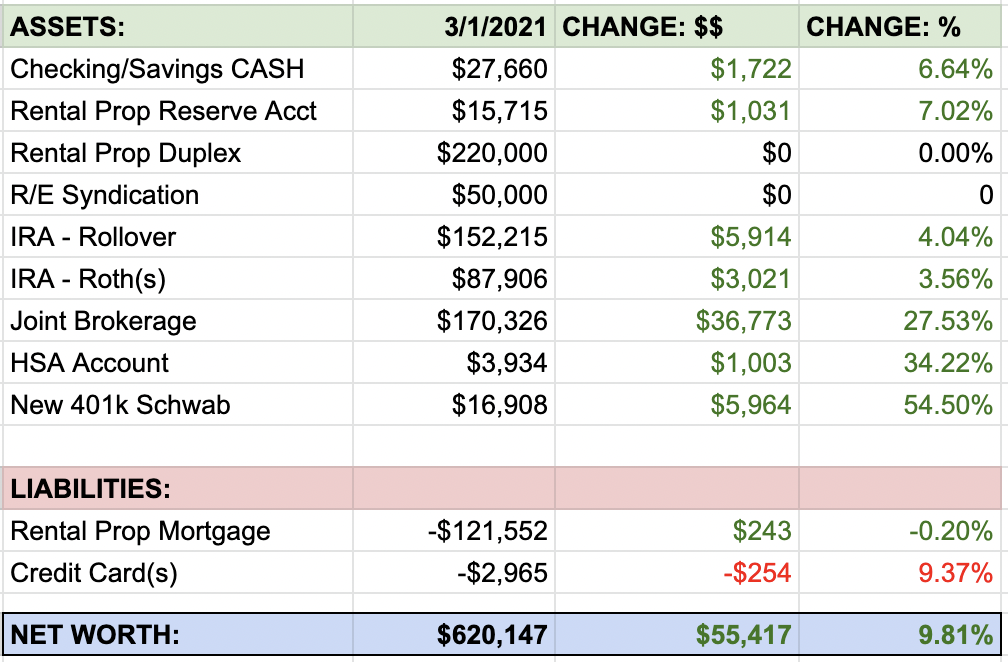This screenshot has width=1008, height=662.
Task: Click the Rental Prop Reserve Acct cell
Action: pos(164,111)
